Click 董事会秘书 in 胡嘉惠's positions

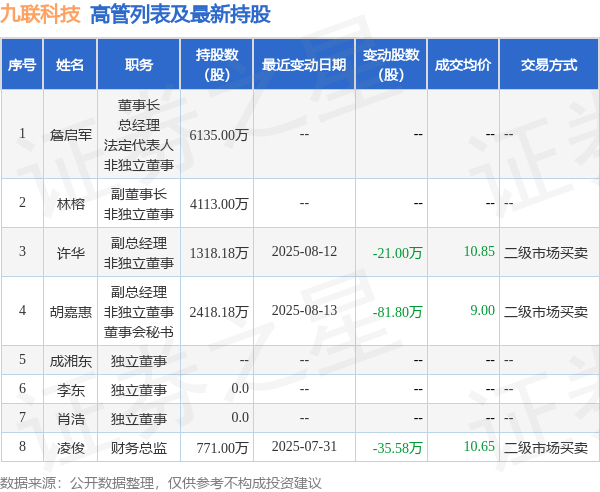click(x=139, y=332)
